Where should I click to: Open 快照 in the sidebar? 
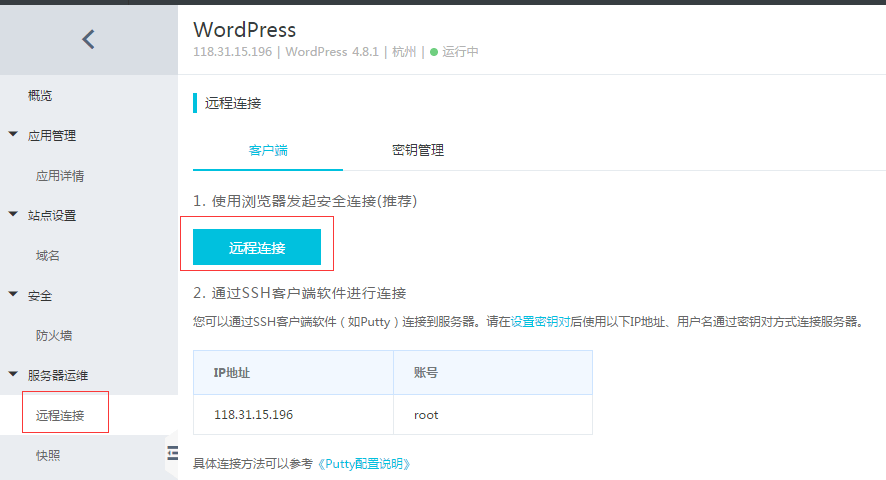(x=47, y=455)
